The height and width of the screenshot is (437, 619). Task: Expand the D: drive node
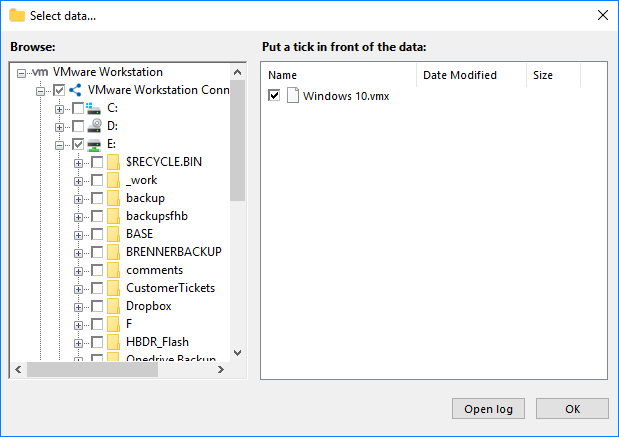tap(59, 127)
